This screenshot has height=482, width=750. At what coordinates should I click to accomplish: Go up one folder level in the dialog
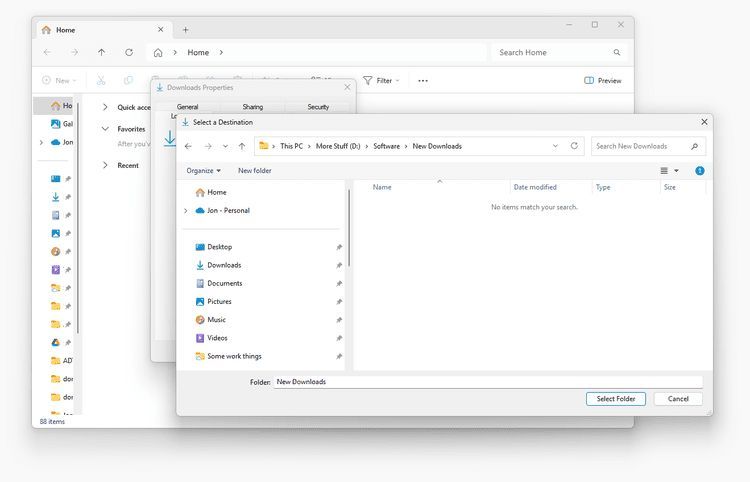click(242, 146)
